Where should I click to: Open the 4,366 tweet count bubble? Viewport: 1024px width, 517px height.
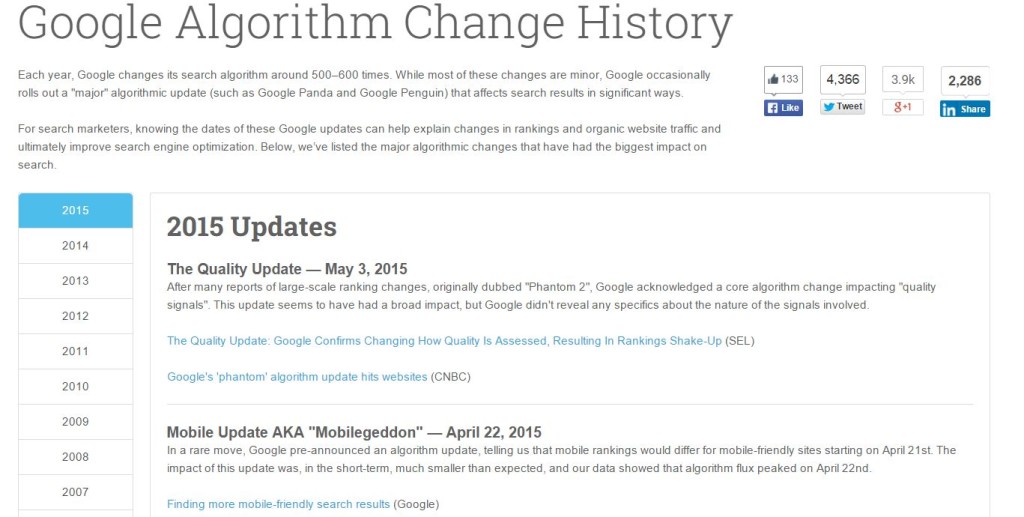click(x=842, y=80)
